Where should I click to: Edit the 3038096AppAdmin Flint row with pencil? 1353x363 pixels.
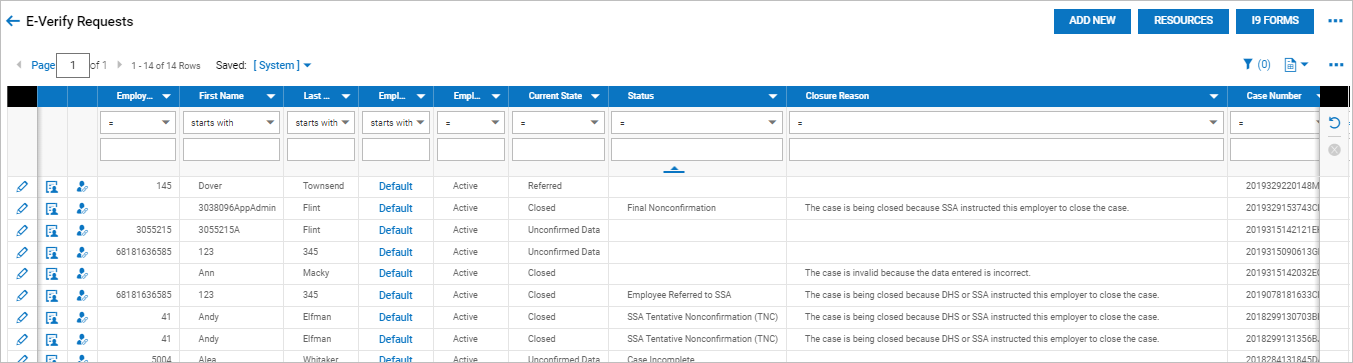(22, 208)
